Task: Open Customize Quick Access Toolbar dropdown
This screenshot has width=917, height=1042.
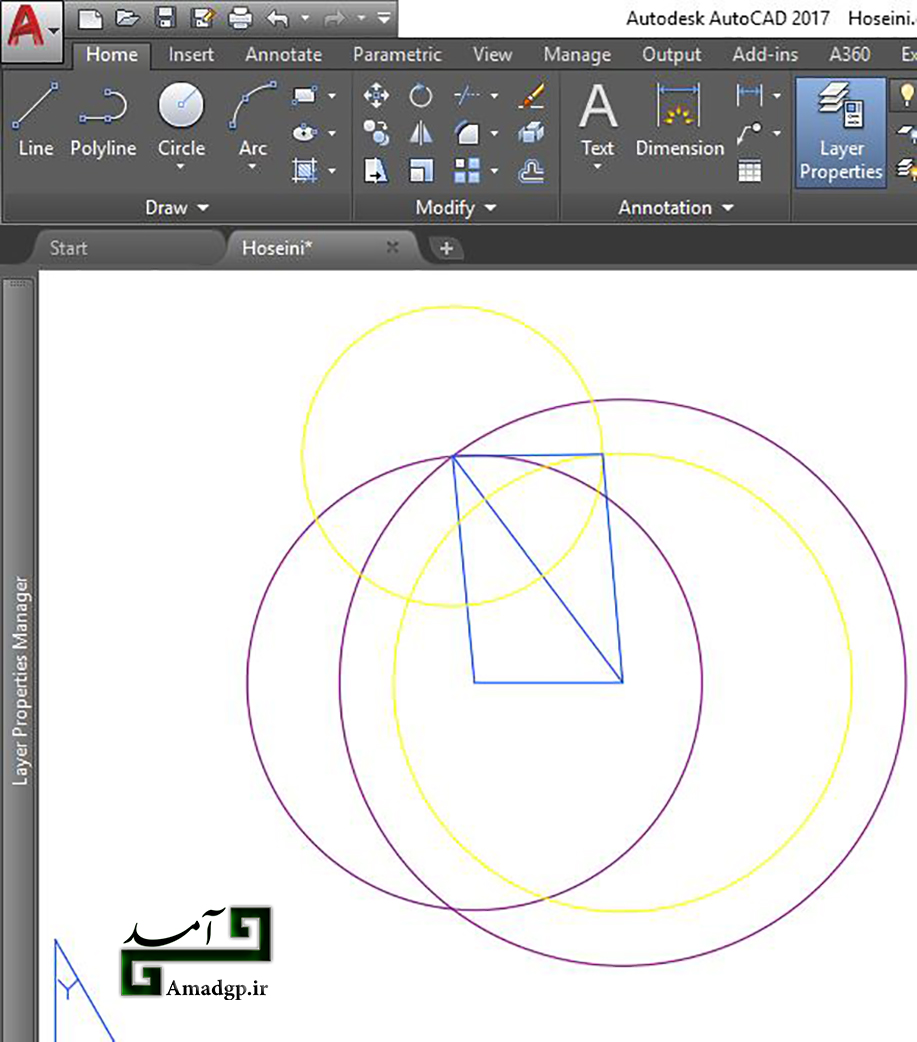Action: pyautogui.click(x=383, y=18)
